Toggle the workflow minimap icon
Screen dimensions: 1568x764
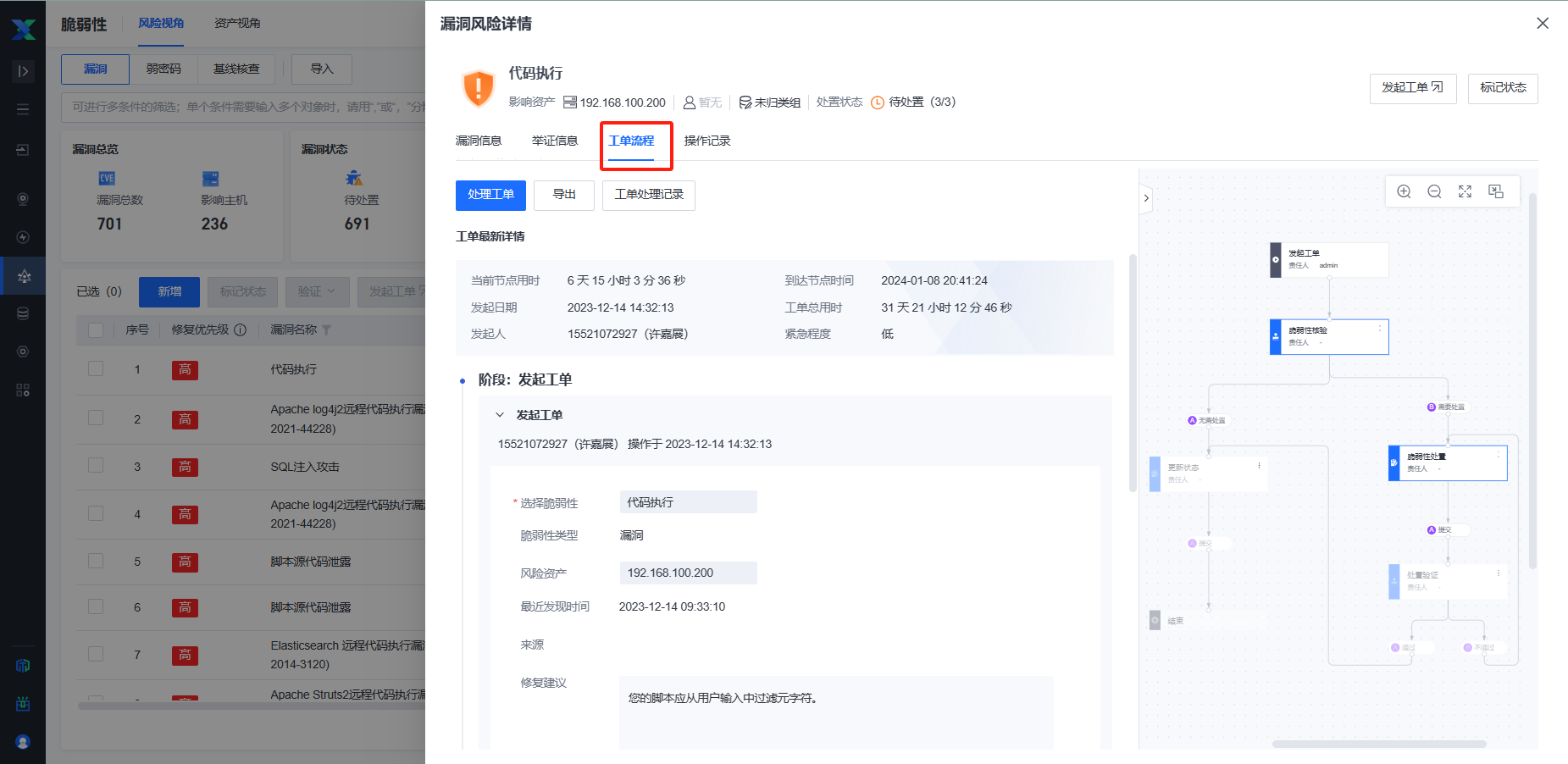click(x=1496, y=191)
